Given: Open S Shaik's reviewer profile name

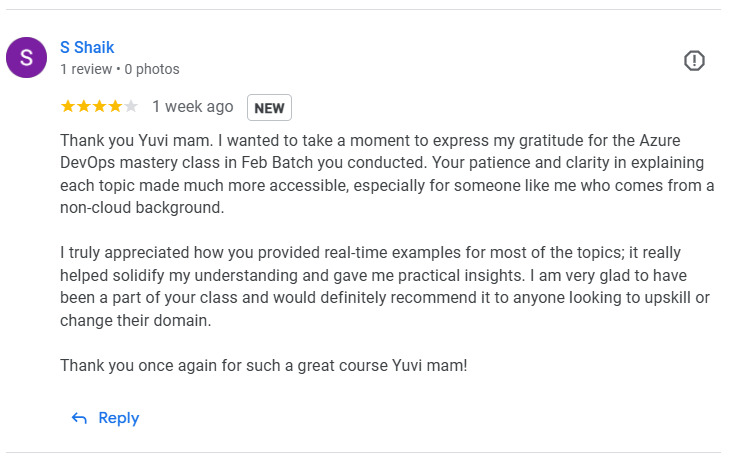Looking at the screenshot, I should (x=87, y=47).
